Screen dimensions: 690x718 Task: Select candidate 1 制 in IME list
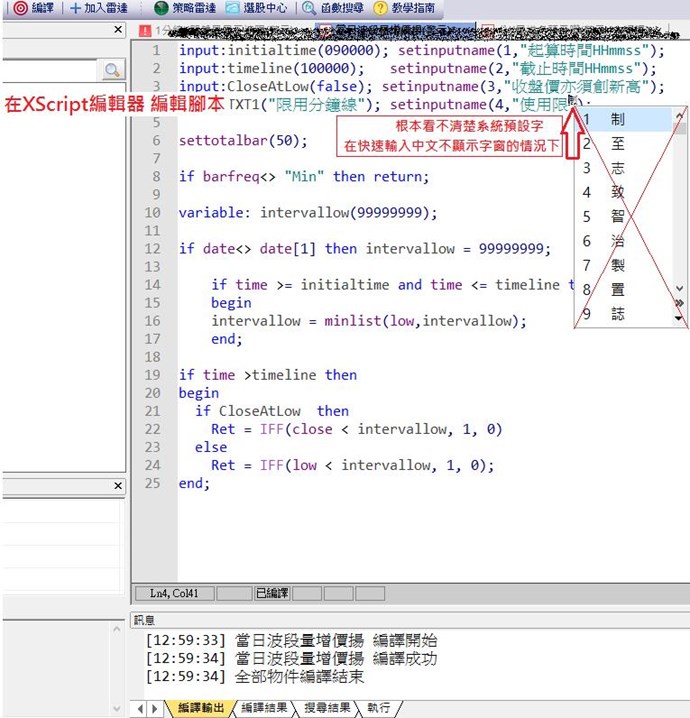[x=617, y=119]
